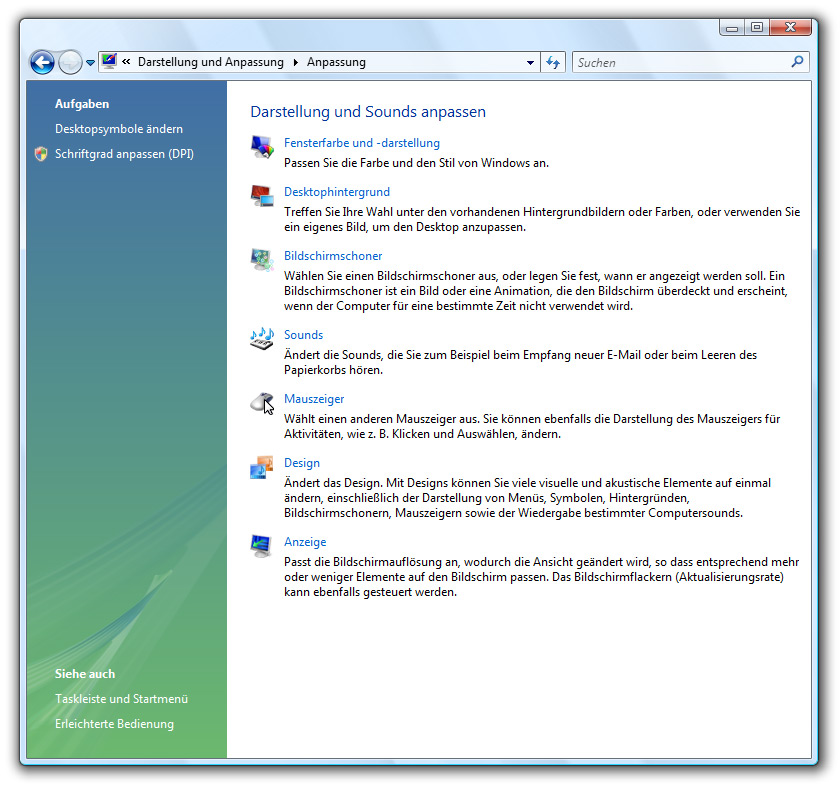Viewport: 840px width, 787px height.
Task: Open the recent pages dropdown arrow
Action: pyautogui.click(x=91, y=63)
